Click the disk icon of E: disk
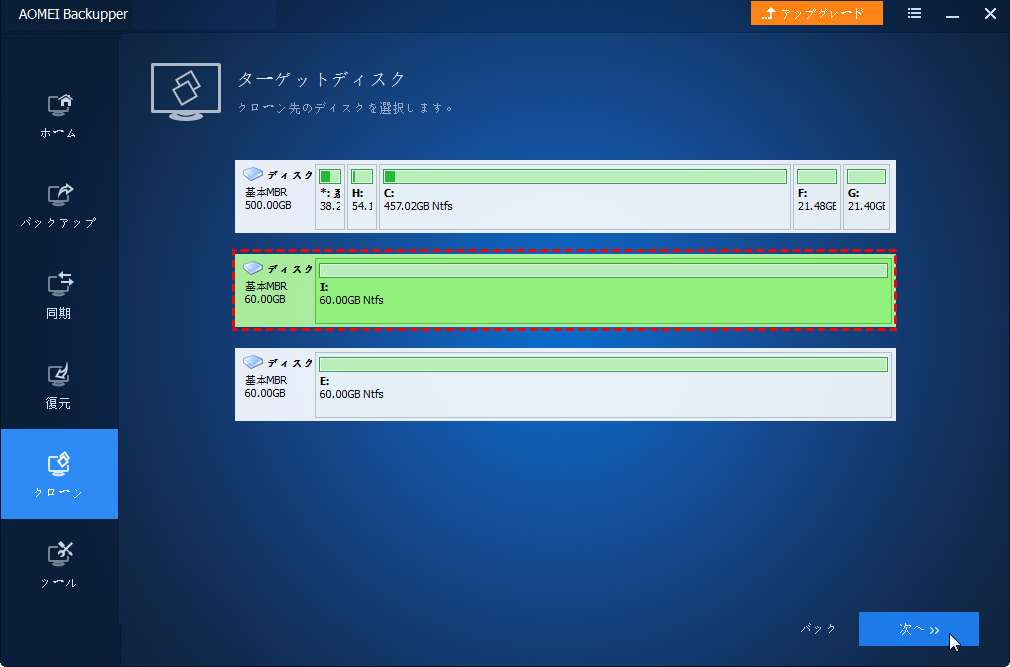The image size is (1010, 667). [x=253, y=362]
